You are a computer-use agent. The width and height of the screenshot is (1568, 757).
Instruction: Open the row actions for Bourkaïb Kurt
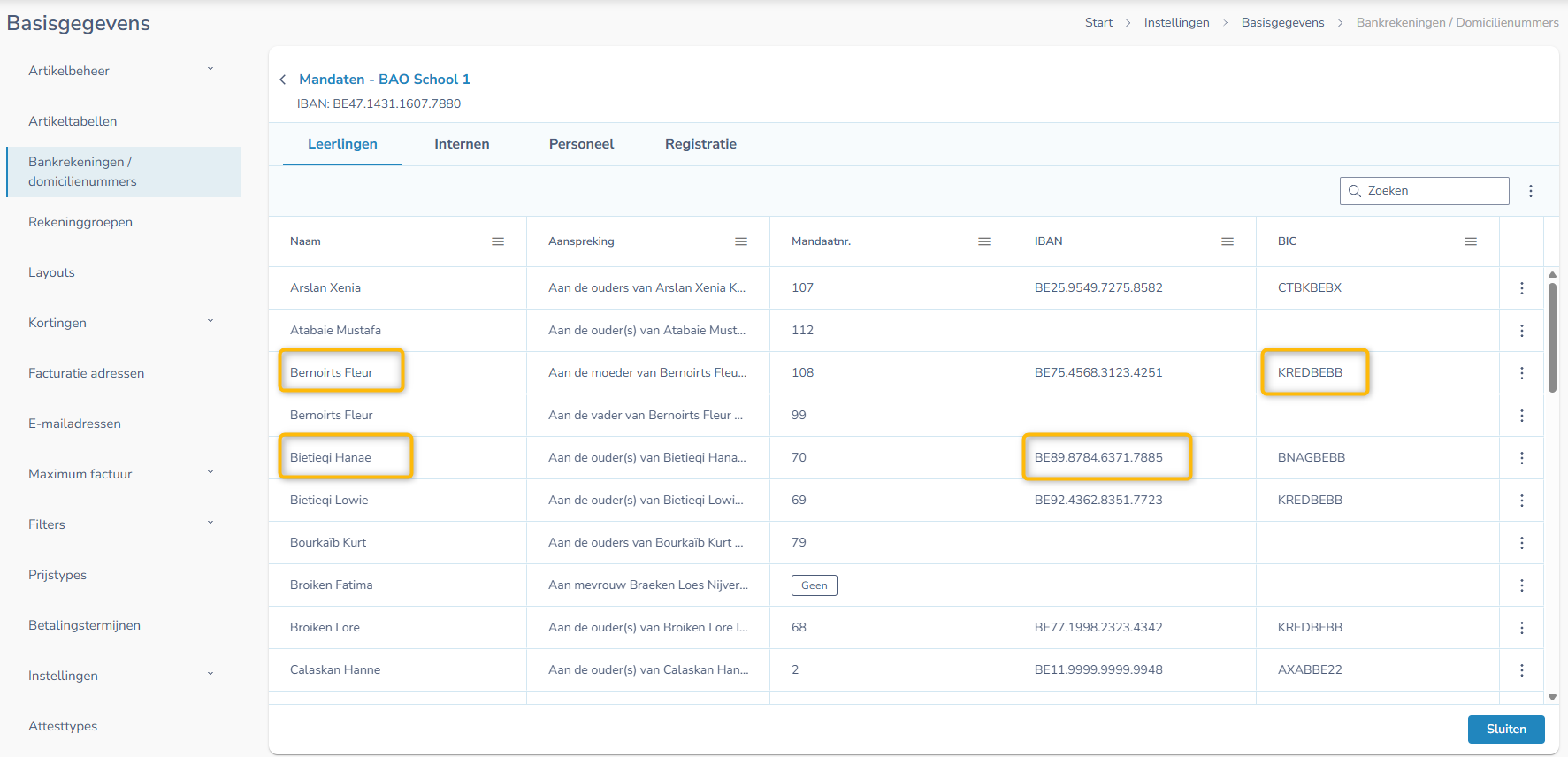point(1522,543)
